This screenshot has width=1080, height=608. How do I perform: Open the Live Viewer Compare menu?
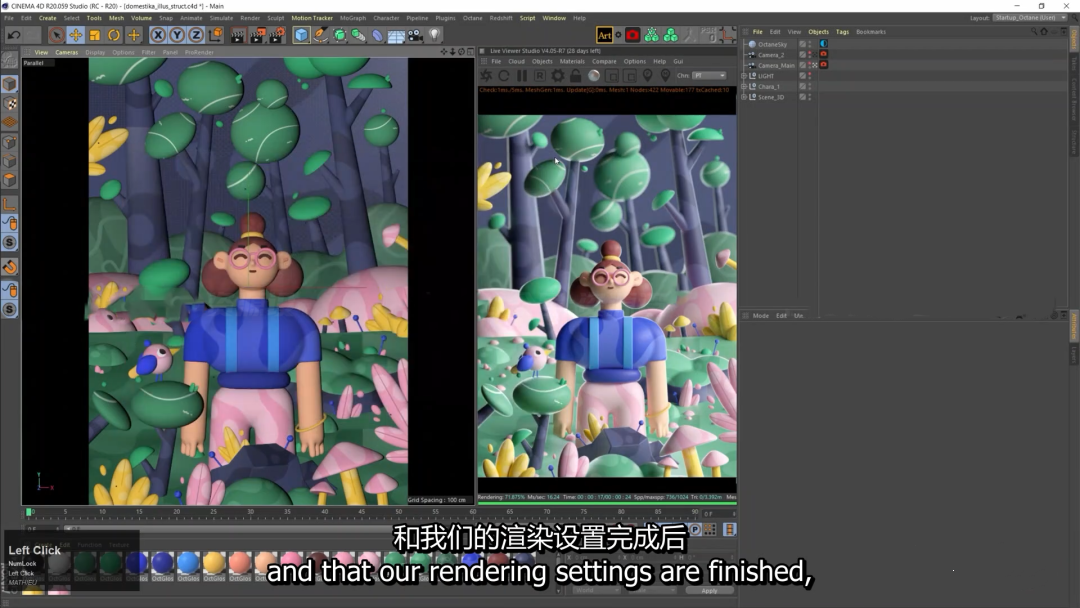604,61
